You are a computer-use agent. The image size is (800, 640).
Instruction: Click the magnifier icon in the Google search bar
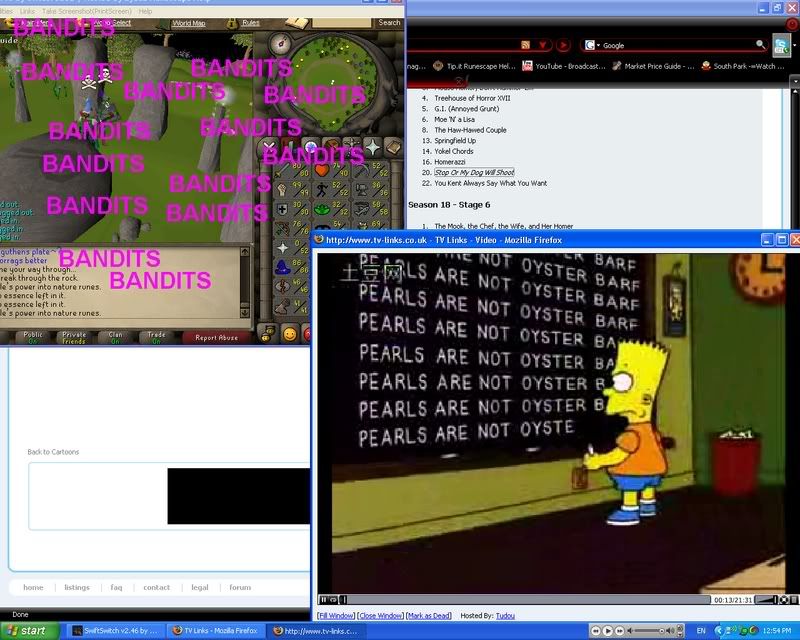760,44
